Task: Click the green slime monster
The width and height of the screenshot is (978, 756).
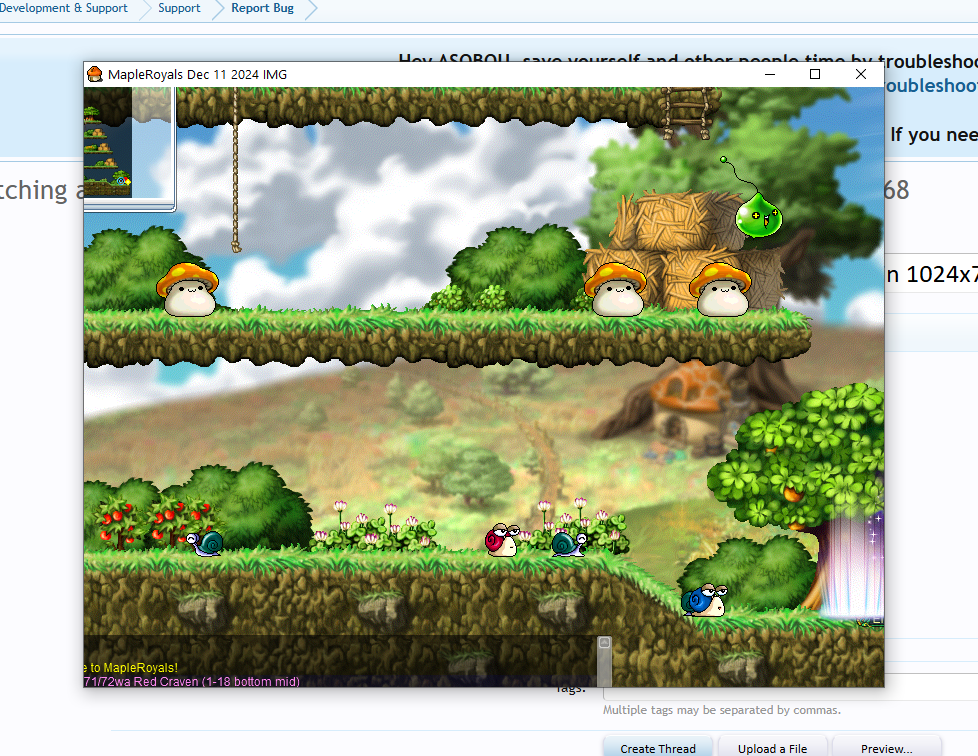Action: pos(757,216)
